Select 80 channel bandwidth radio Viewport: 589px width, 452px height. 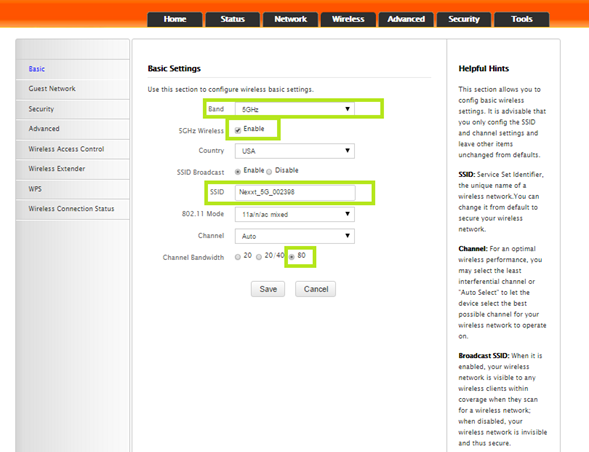(x=292, y=257)
